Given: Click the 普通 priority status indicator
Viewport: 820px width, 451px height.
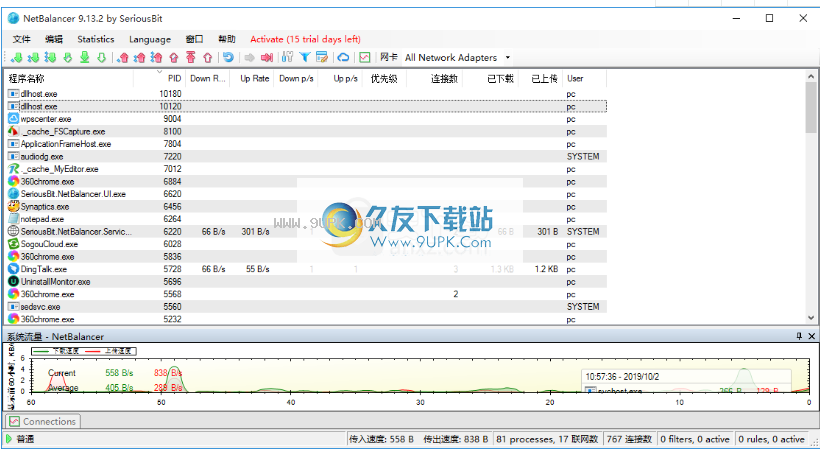Looking at the screenshot, I should click(20, 439).
